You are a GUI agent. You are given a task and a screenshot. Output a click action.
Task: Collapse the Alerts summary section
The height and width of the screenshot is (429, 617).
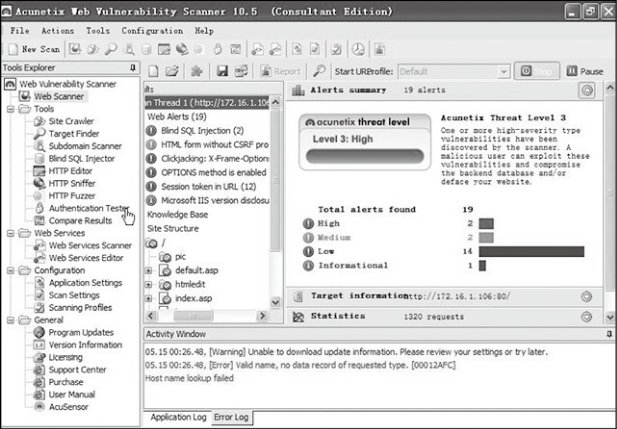tap(587, 91)
